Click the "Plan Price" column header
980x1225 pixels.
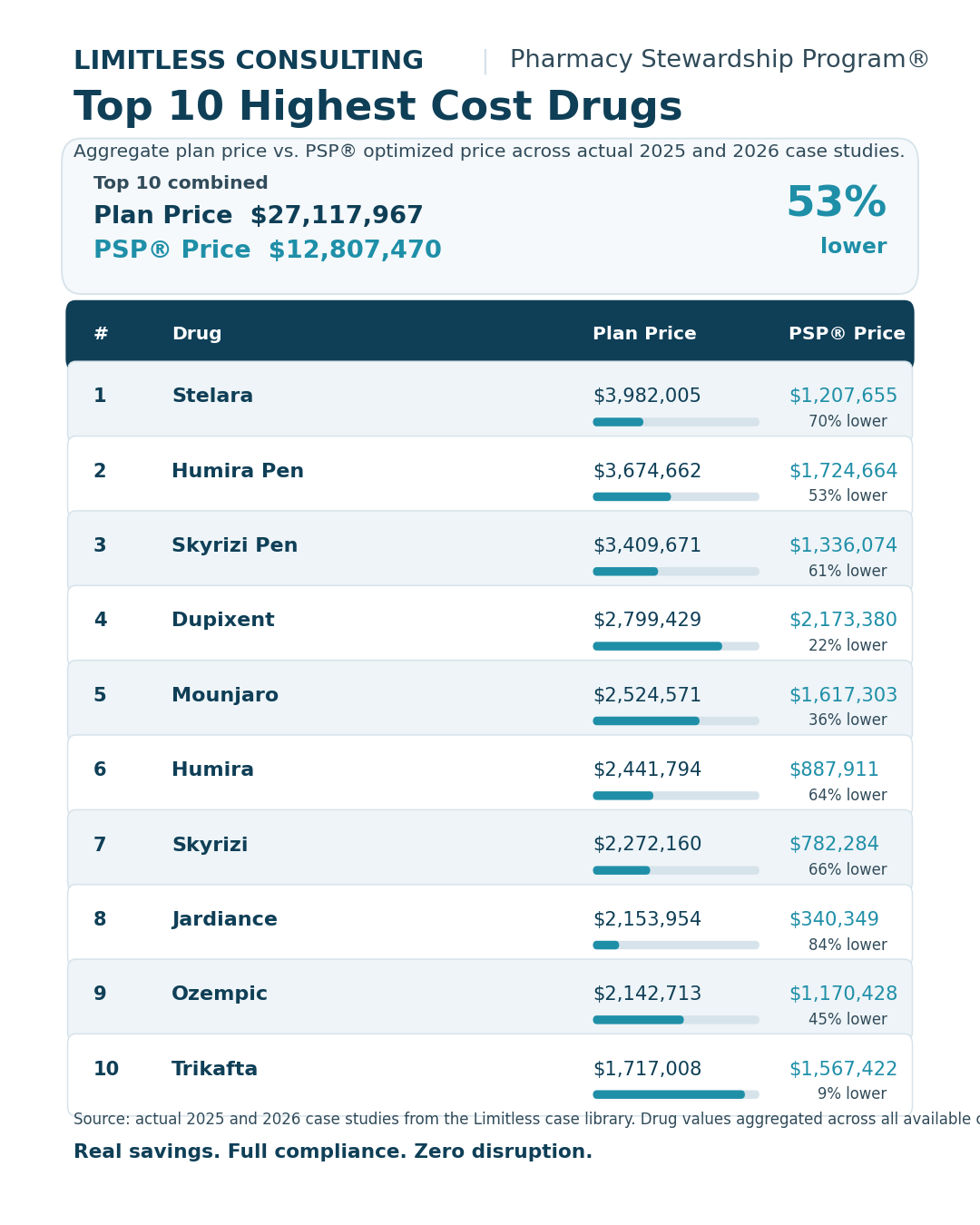pos(644,334)
